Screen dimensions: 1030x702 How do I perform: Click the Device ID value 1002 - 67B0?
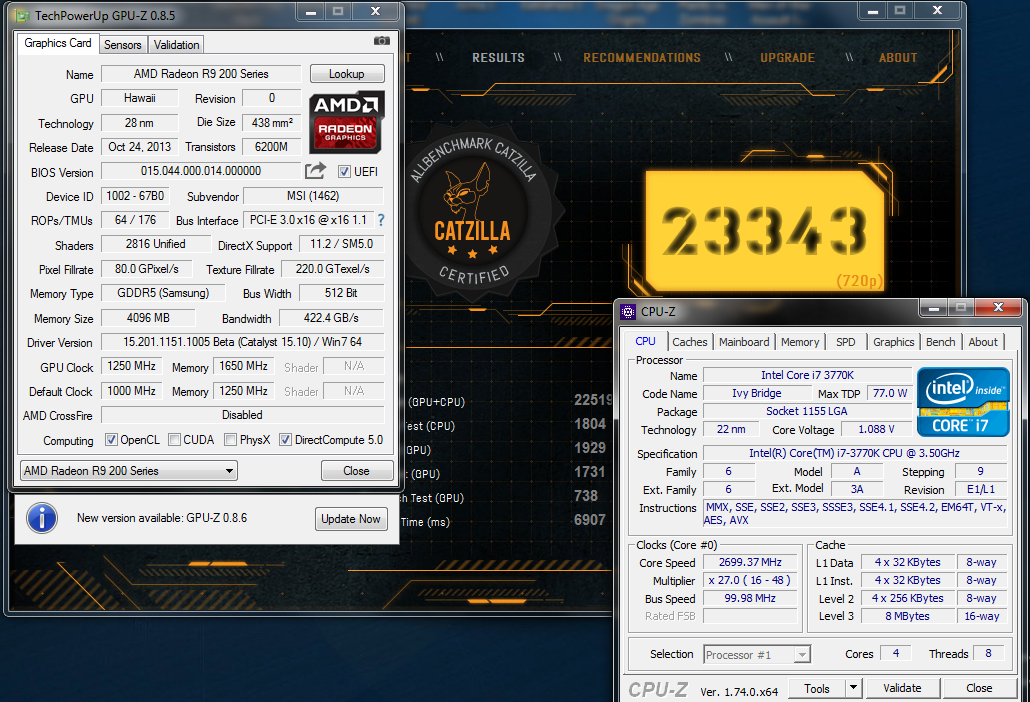[x=135, y=196]
